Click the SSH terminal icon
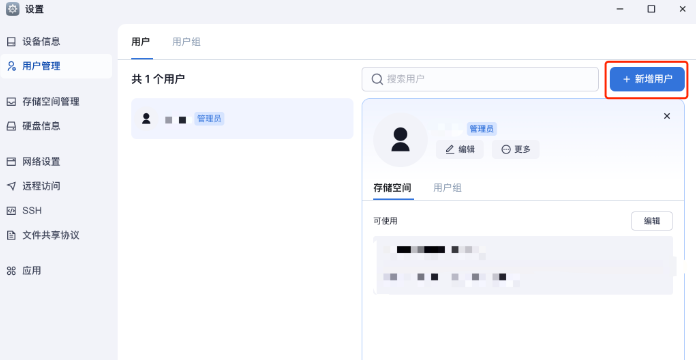Screen dimensions: 696x360 (x=11, y=210)
